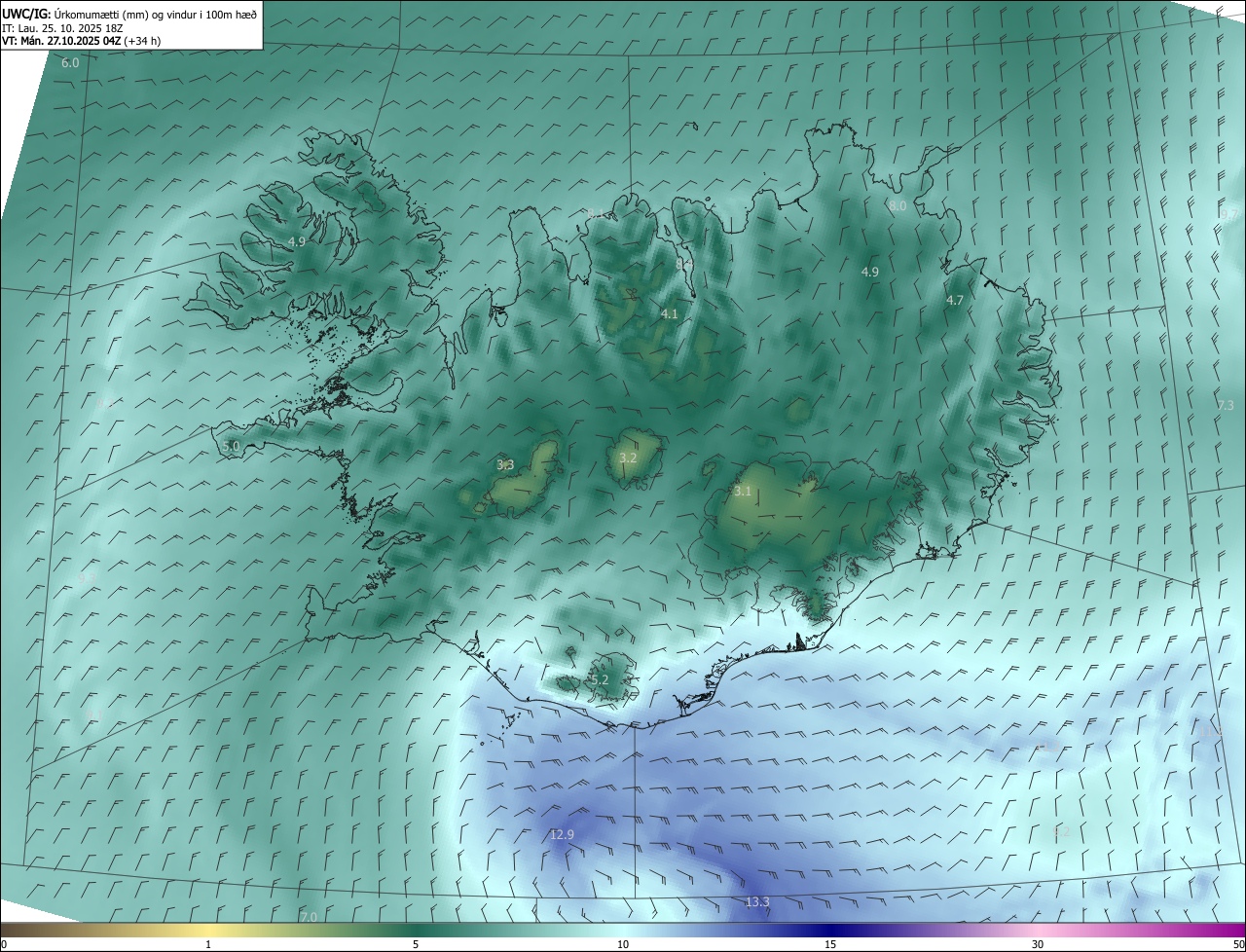Image resolution: width=1246 pixels, height=952 pixels.
Task: Click the '1' tick on the colour scale
Action: click(x=208, y=944)
